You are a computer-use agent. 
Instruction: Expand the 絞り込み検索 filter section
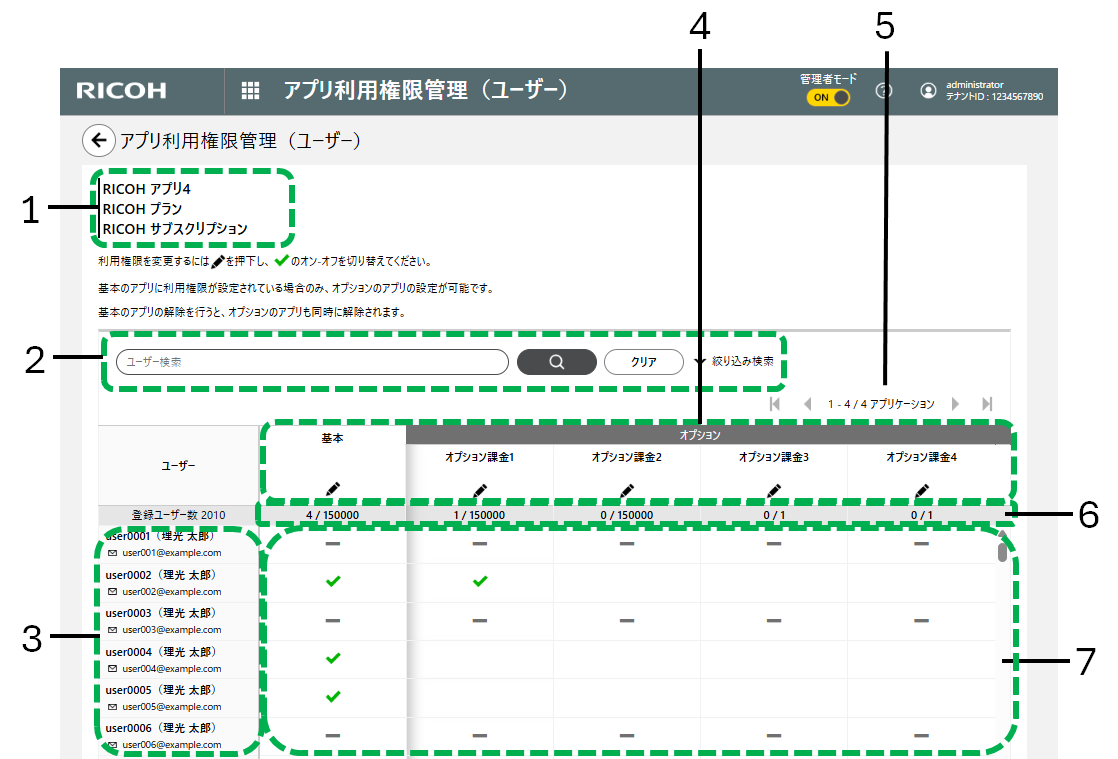point(740,361)
